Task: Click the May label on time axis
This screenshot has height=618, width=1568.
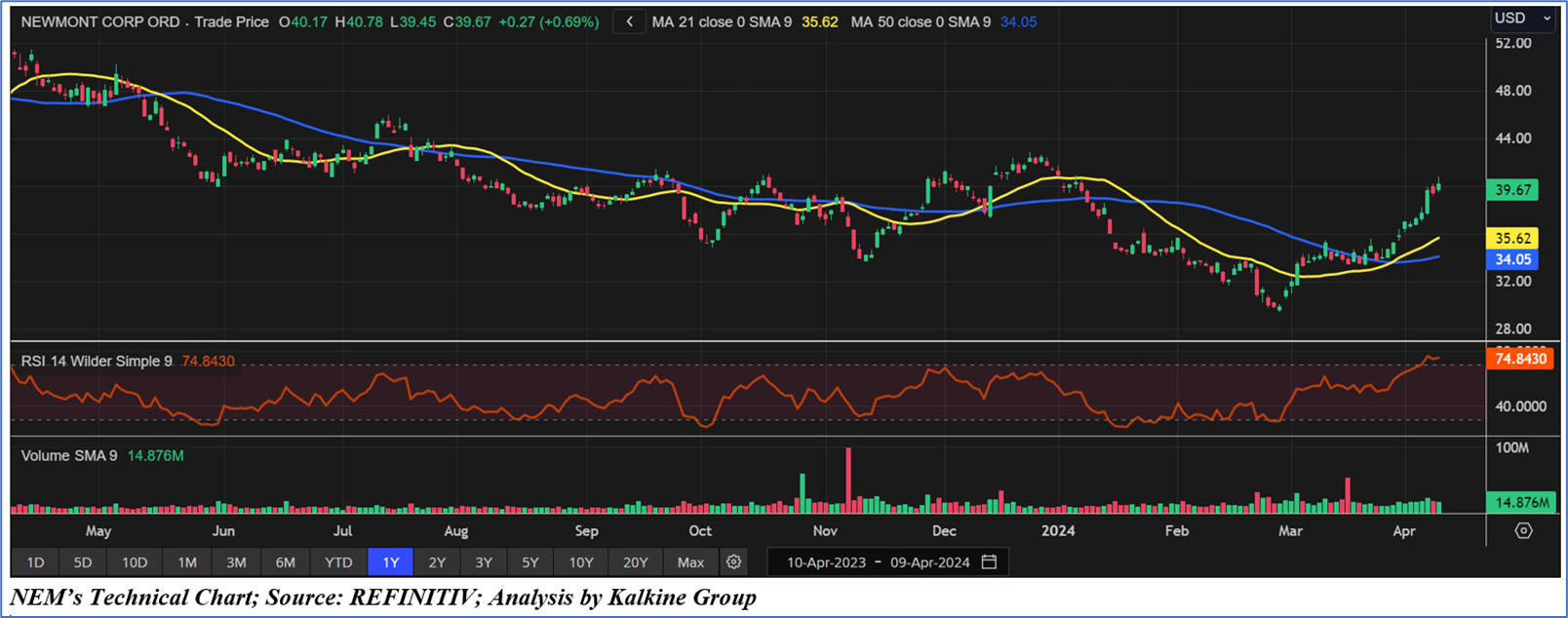Action: point(98,531)
